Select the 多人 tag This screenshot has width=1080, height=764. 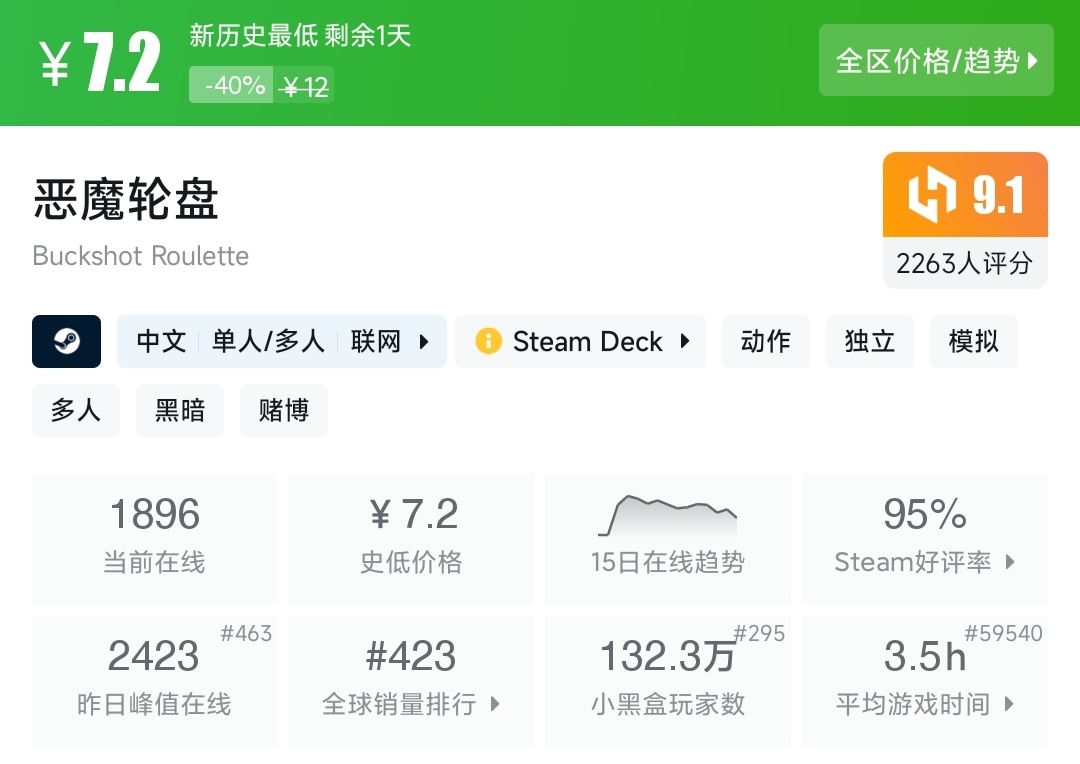point(76,410)
